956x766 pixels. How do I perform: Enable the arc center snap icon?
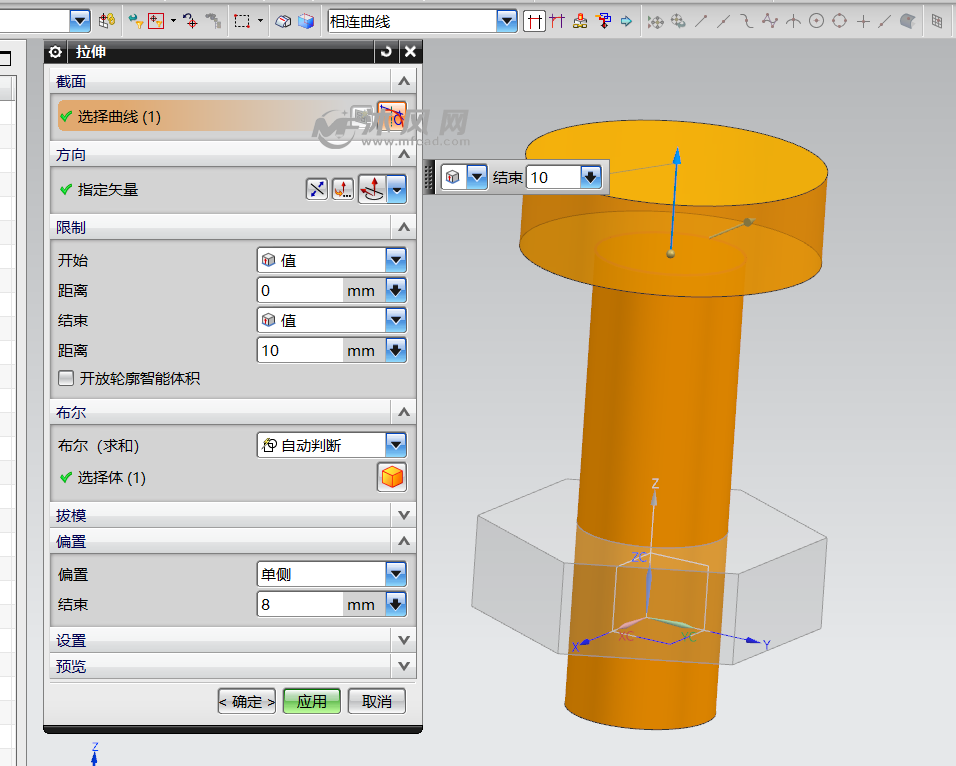816,21
